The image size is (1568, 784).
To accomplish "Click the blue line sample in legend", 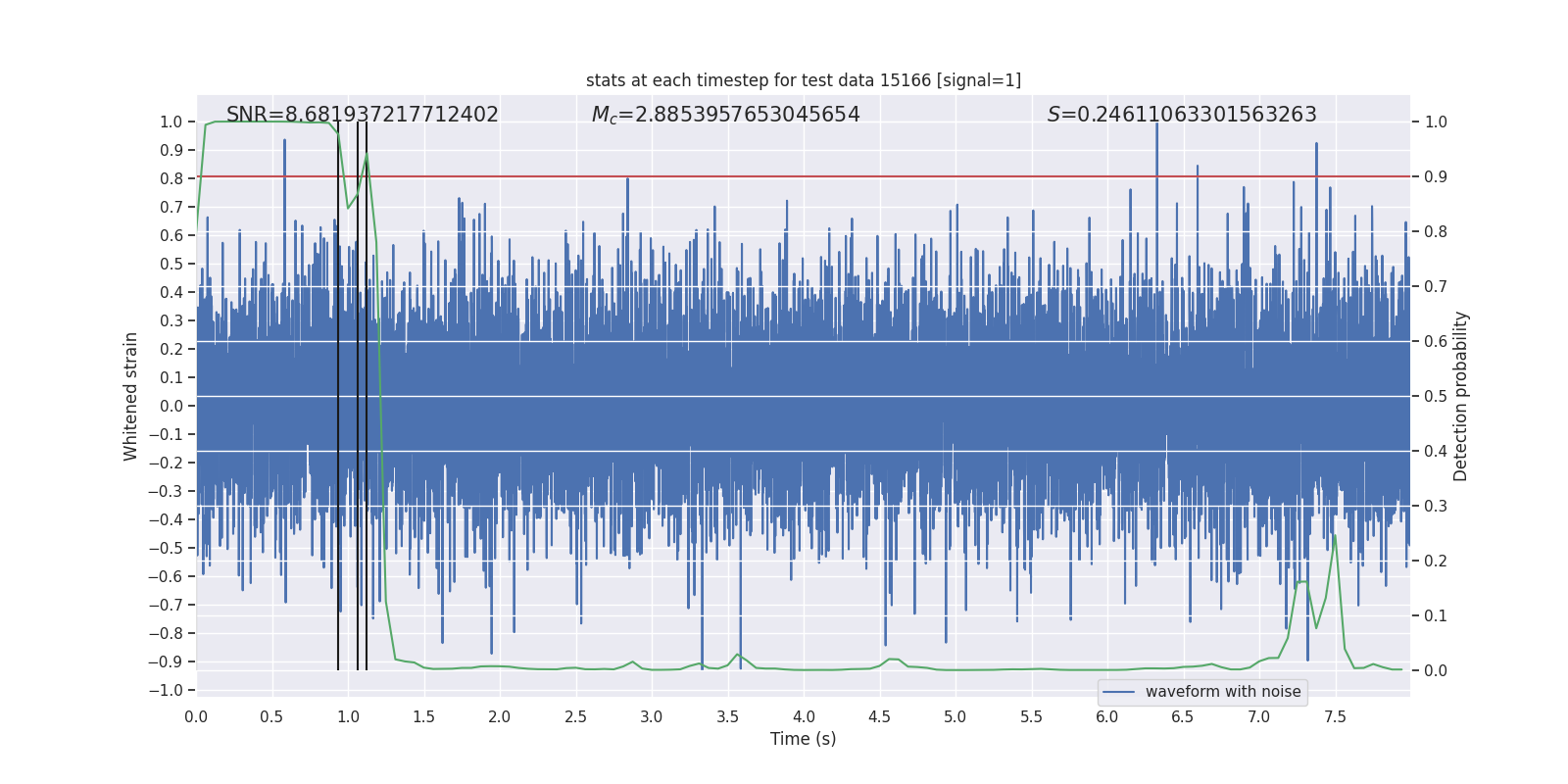I will click(x=1118, y=692).
